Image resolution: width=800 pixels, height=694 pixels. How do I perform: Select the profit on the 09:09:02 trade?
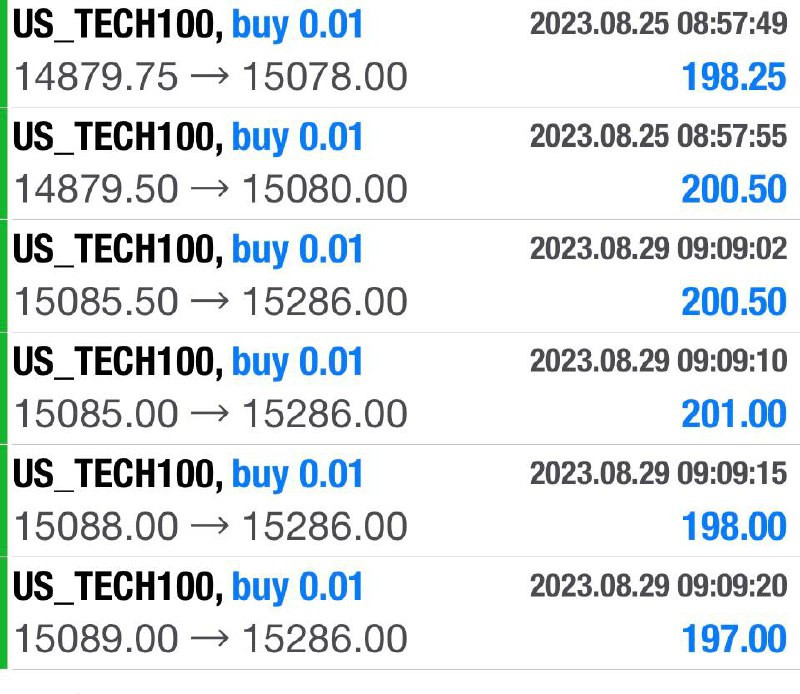pos(733,301)
